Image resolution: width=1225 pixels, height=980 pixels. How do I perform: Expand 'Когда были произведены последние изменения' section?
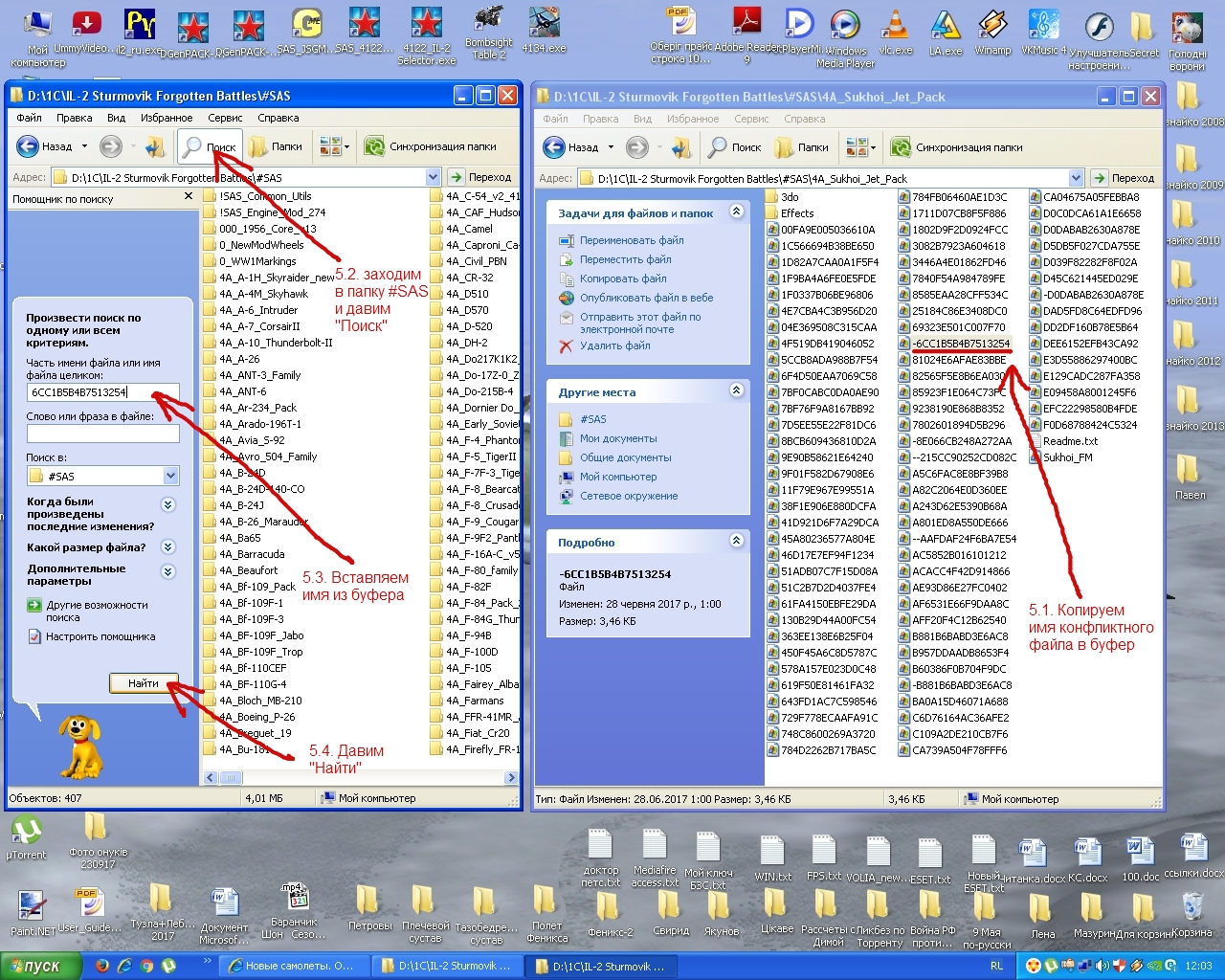(168, 504)
